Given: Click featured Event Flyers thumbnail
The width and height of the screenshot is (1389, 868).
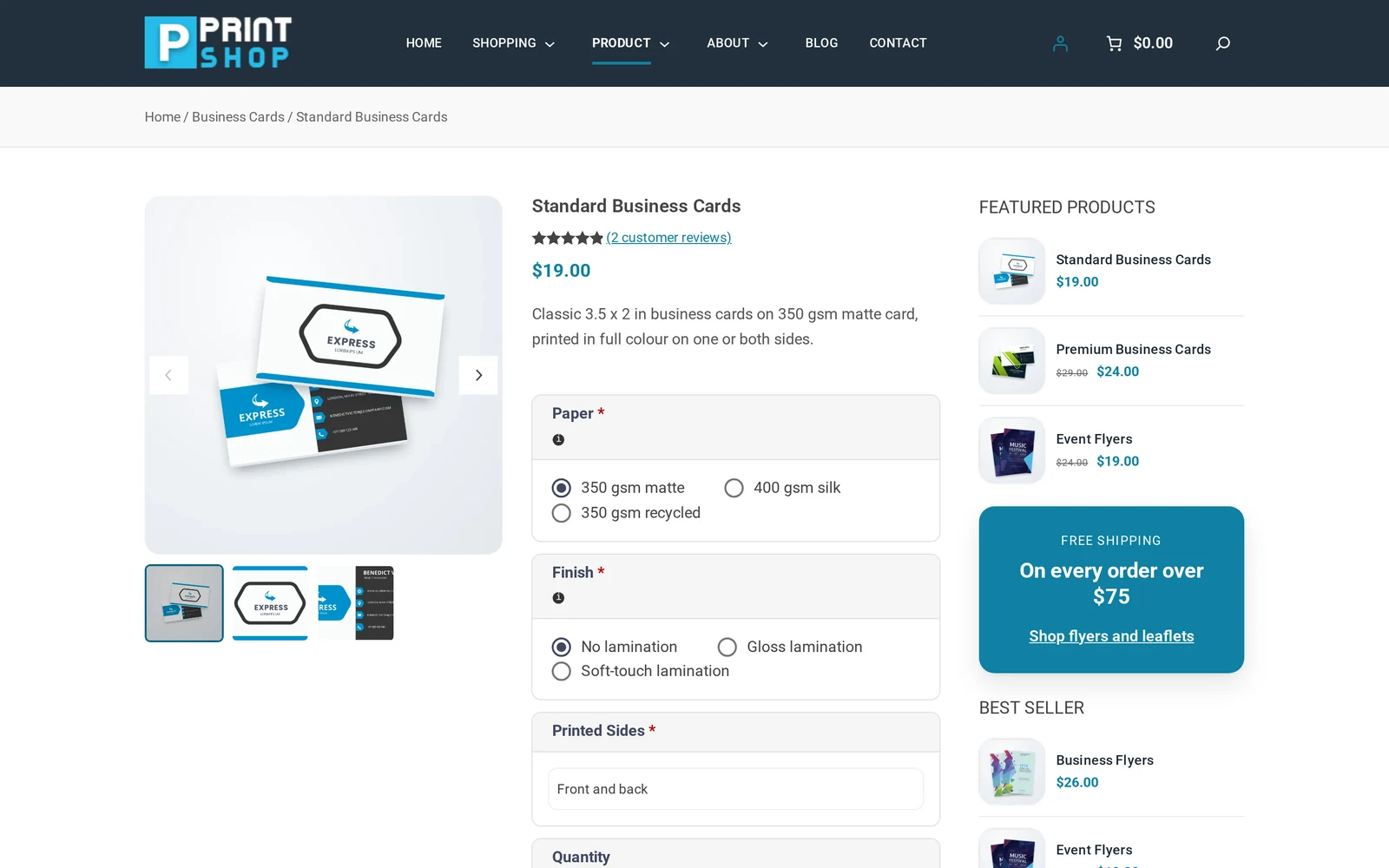Looking at the screenshot, I should tap(1012, 450).
